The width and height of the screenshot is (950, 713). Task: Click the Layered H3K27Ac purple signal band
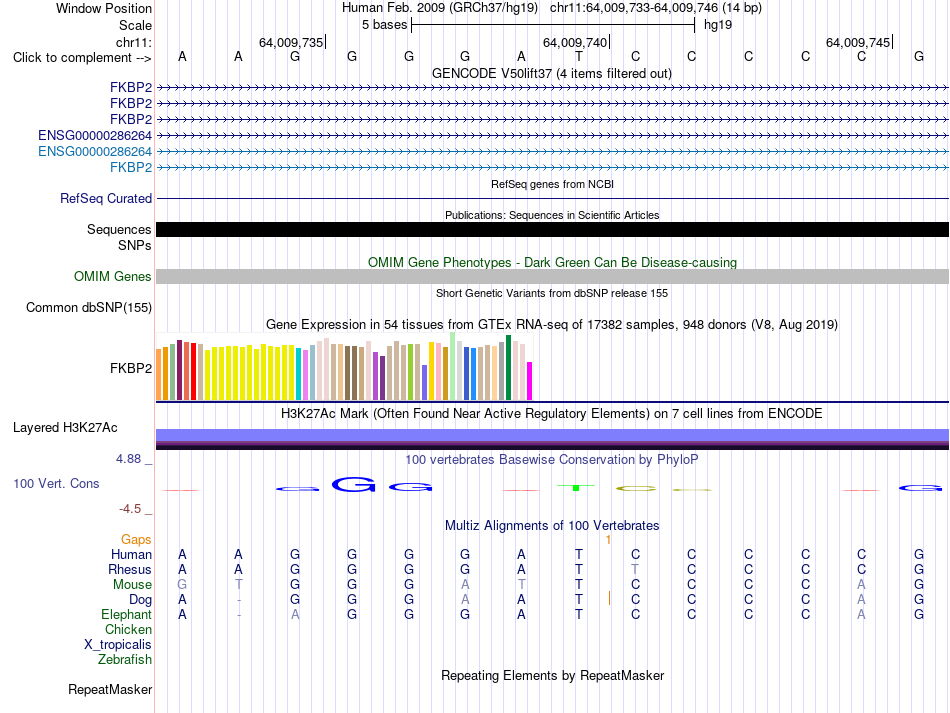pyautogui.click(x=552, y=436)
